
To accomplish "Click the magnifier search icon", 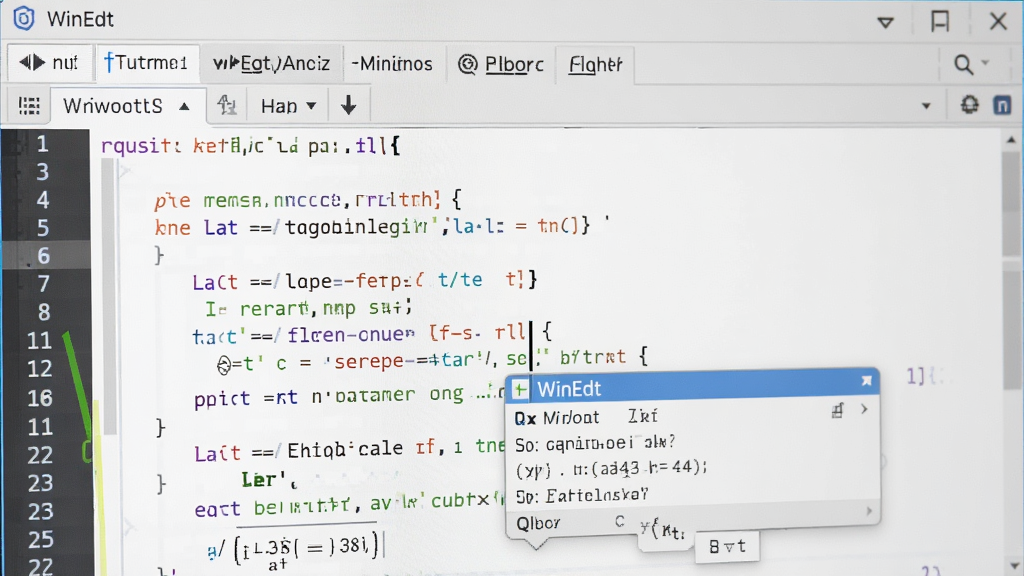I will [963, 64].
